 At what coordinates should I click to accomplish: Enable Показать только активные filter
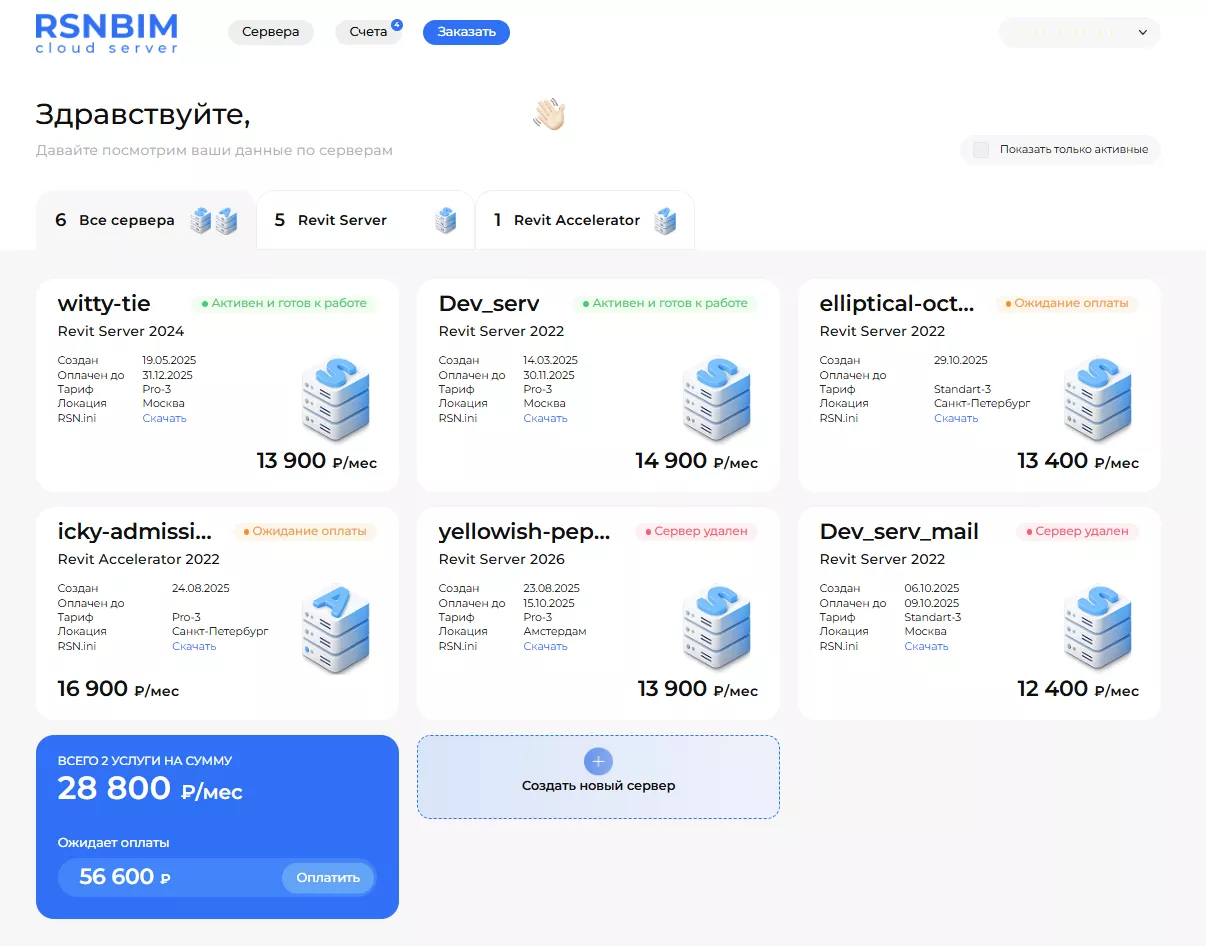[x=980, y=149]
